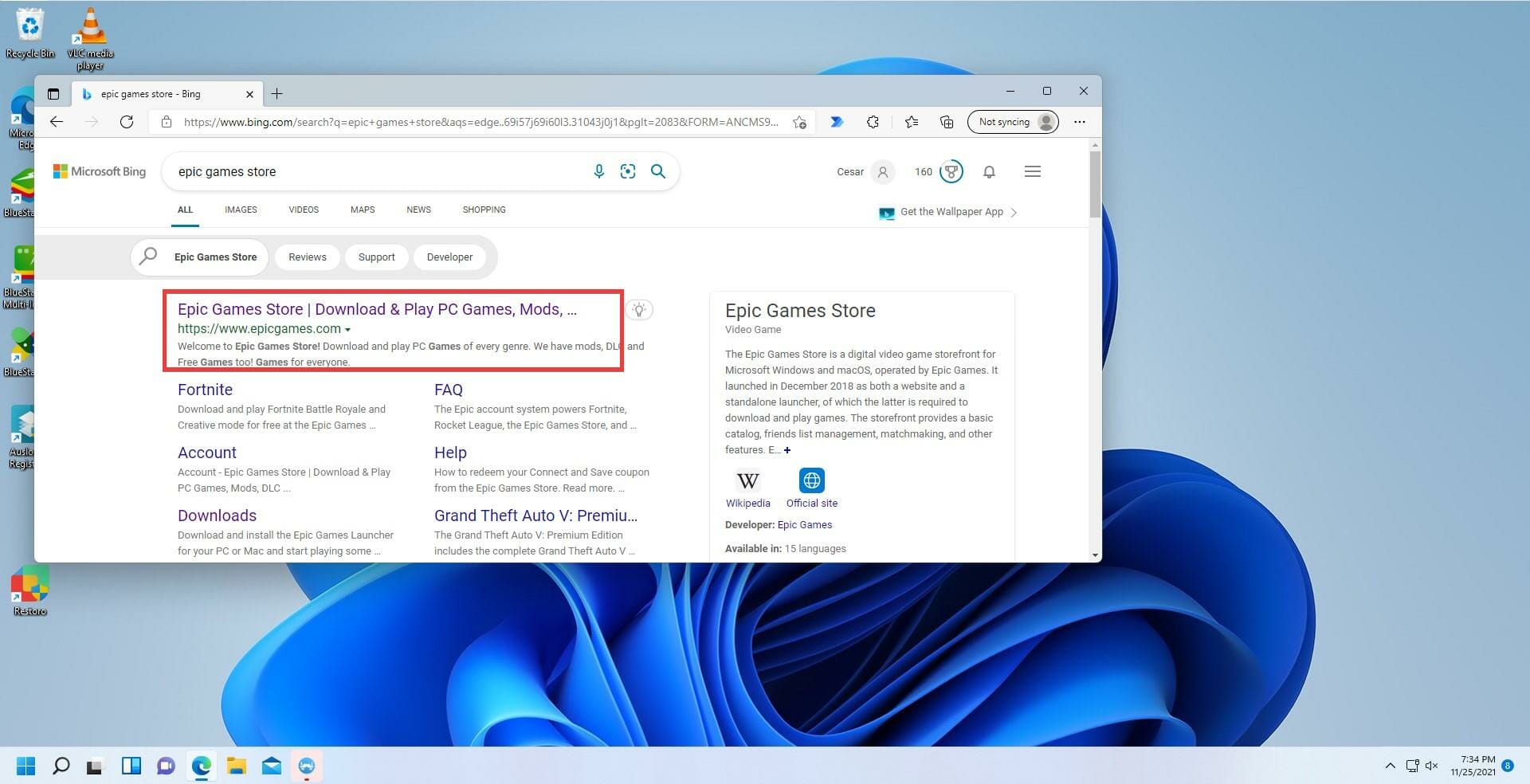Viewport: 1530px width, 784px height.
Task: Select the Reviews filter chip
Action: 308,257
